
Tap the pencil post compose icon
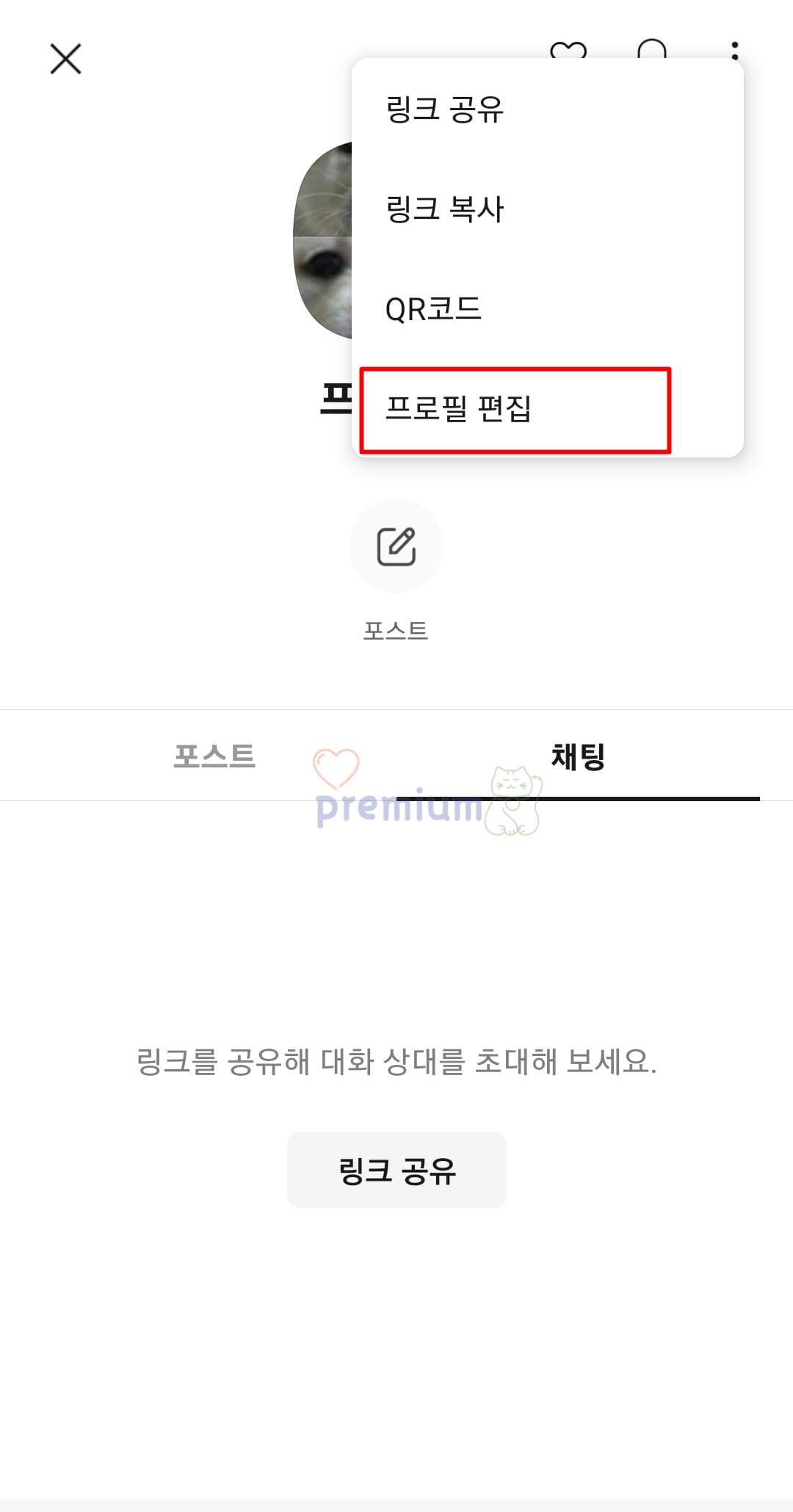[396, 546]
